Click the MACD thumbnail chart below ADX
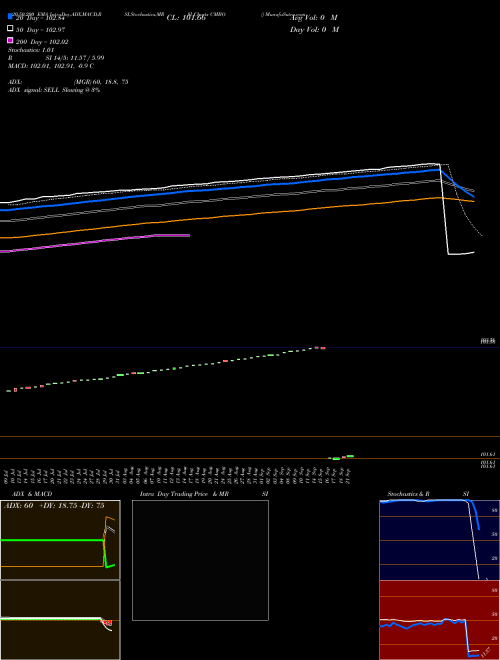 60,620
